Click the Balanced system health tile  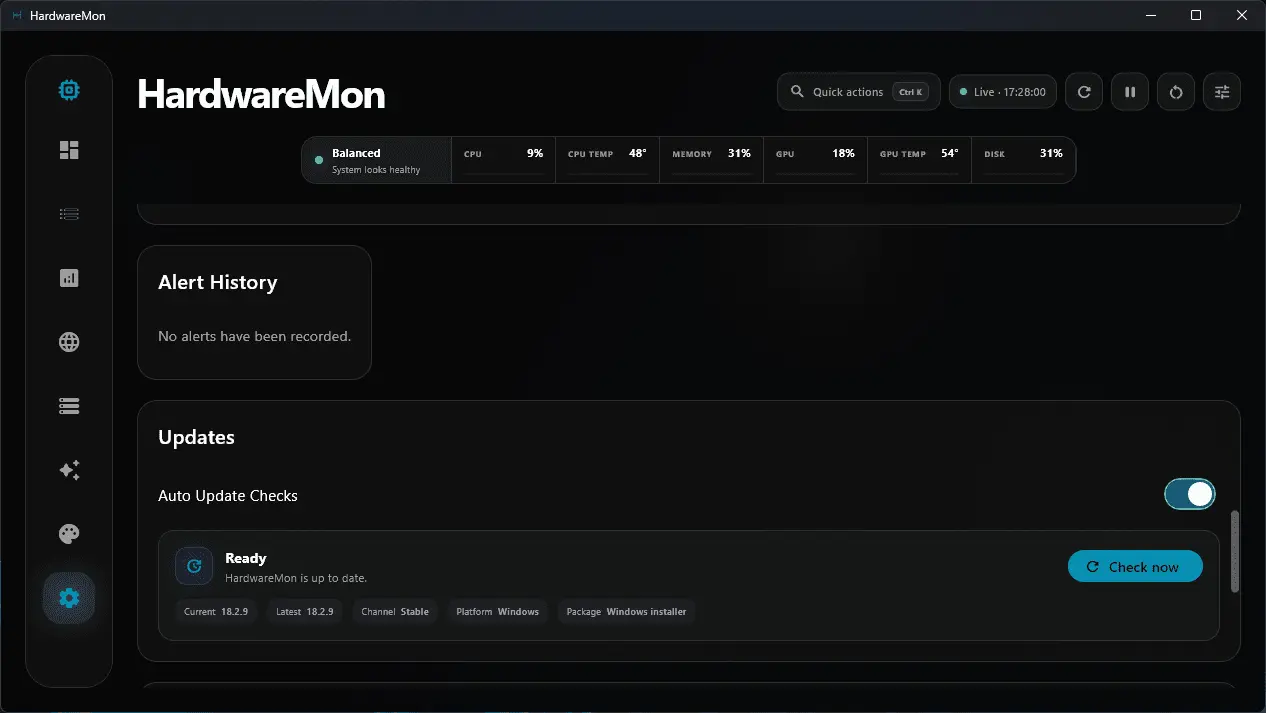(x=377, y=160)
